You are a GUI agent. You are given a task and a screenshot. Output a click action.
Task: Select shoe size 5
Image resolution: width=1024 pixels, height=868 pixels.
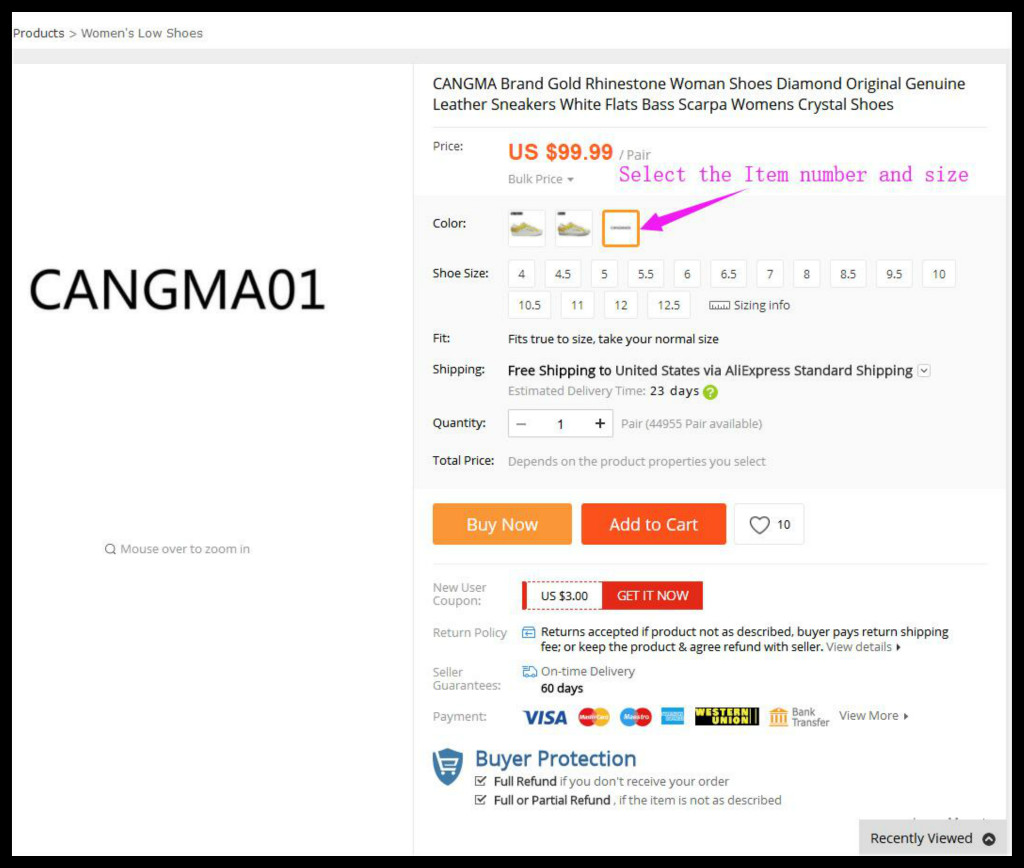click(x=604, y=274)
